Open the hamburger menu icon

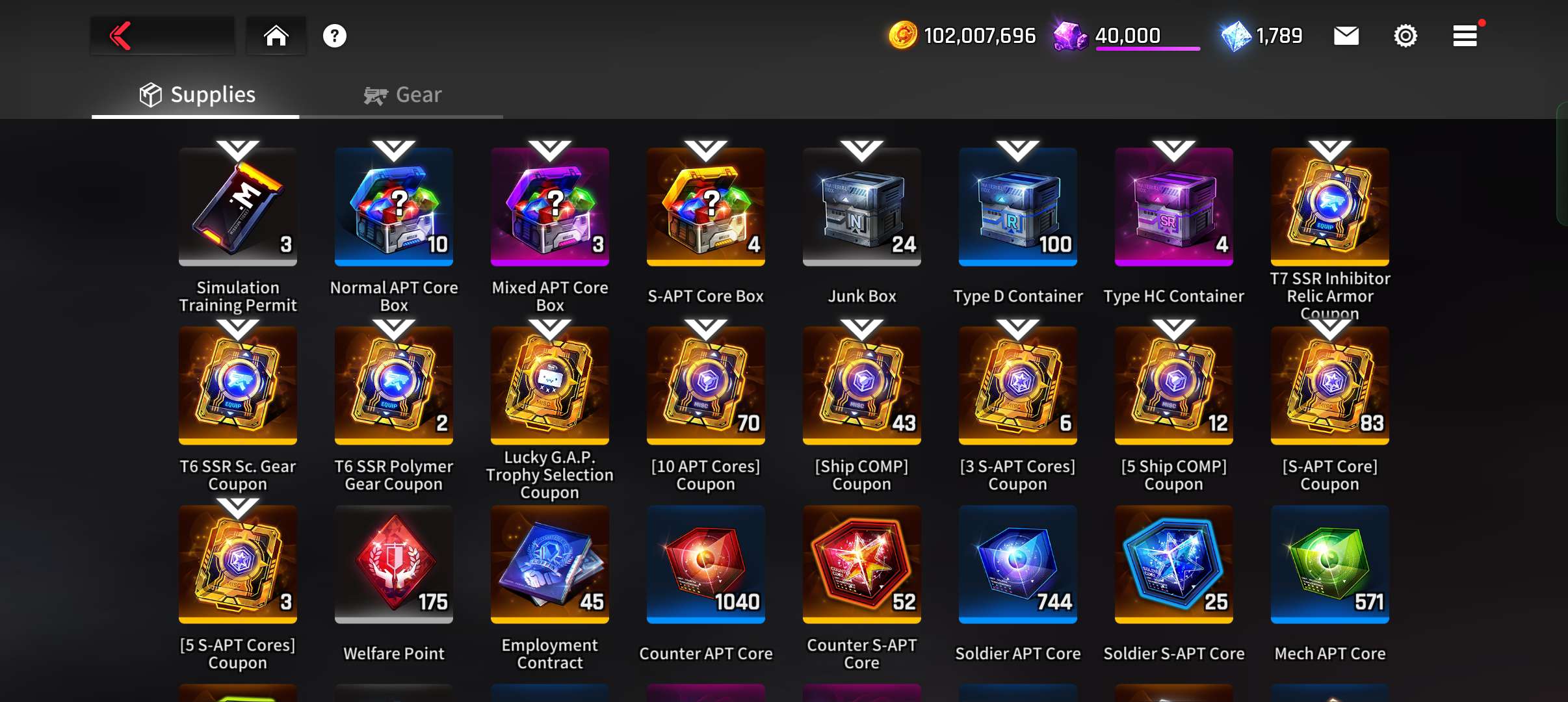[x=1465, y=36]
